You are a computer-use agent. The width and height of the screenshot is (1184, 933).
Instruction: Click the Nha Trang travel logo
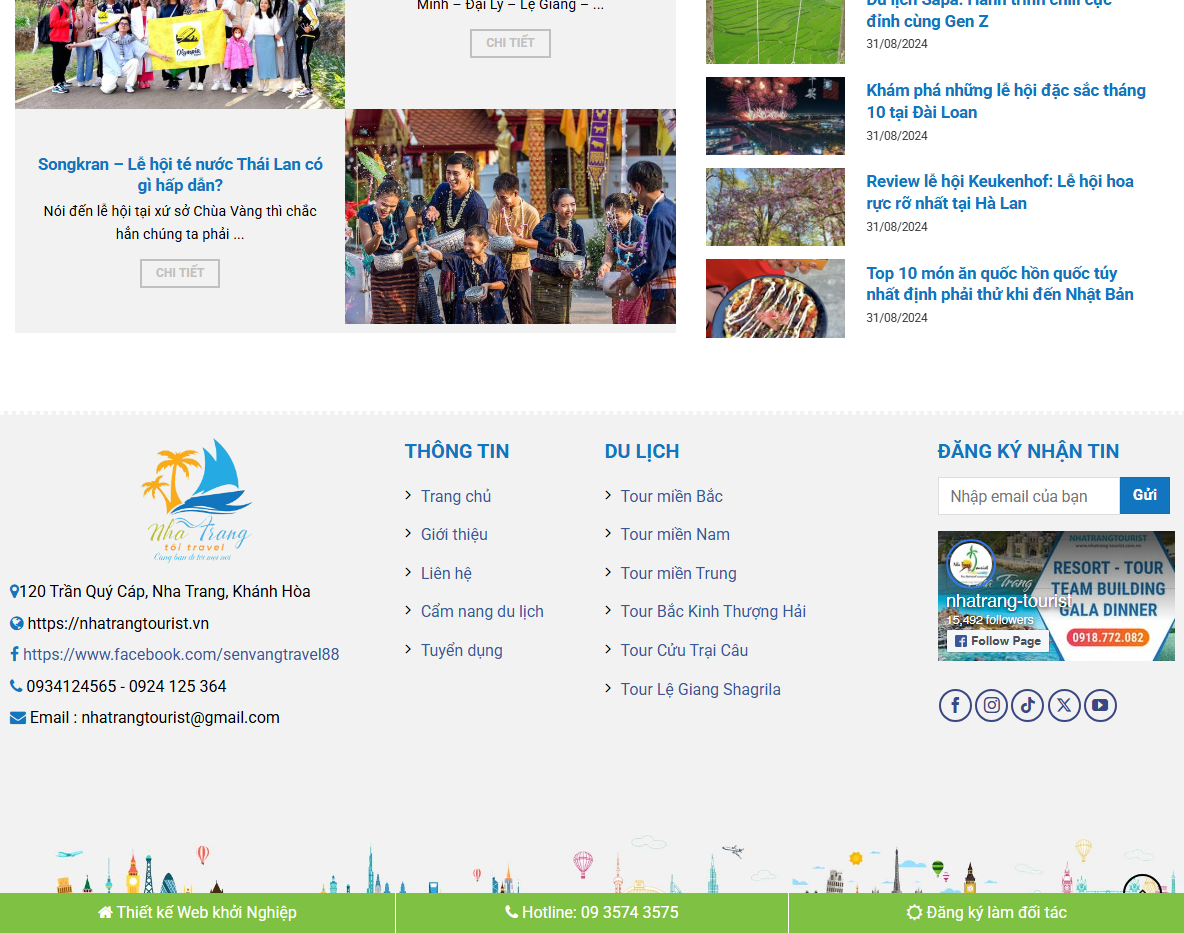click(x=199, y=499)
